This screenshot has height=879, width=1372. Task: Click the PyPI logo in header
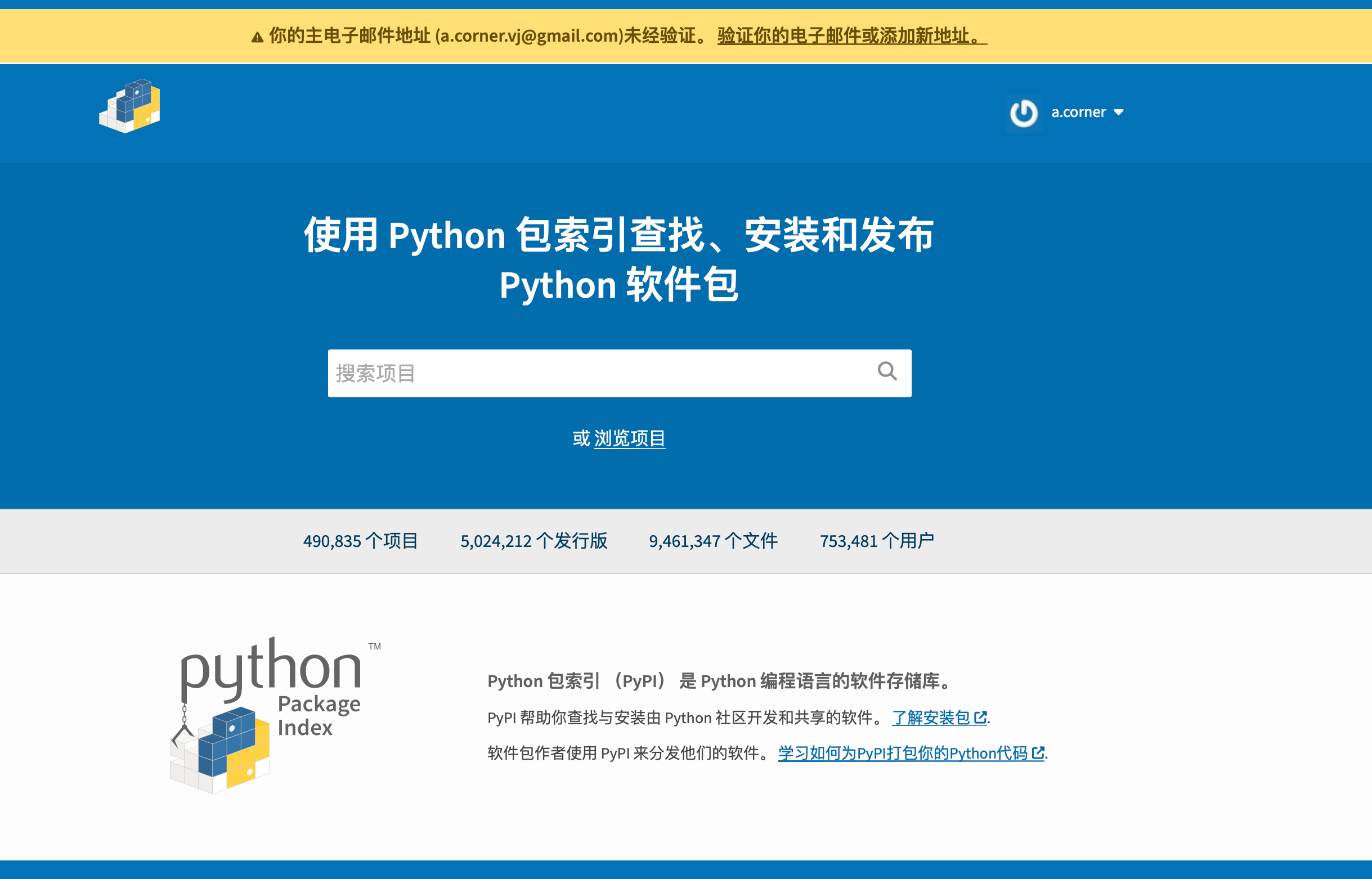129,106
